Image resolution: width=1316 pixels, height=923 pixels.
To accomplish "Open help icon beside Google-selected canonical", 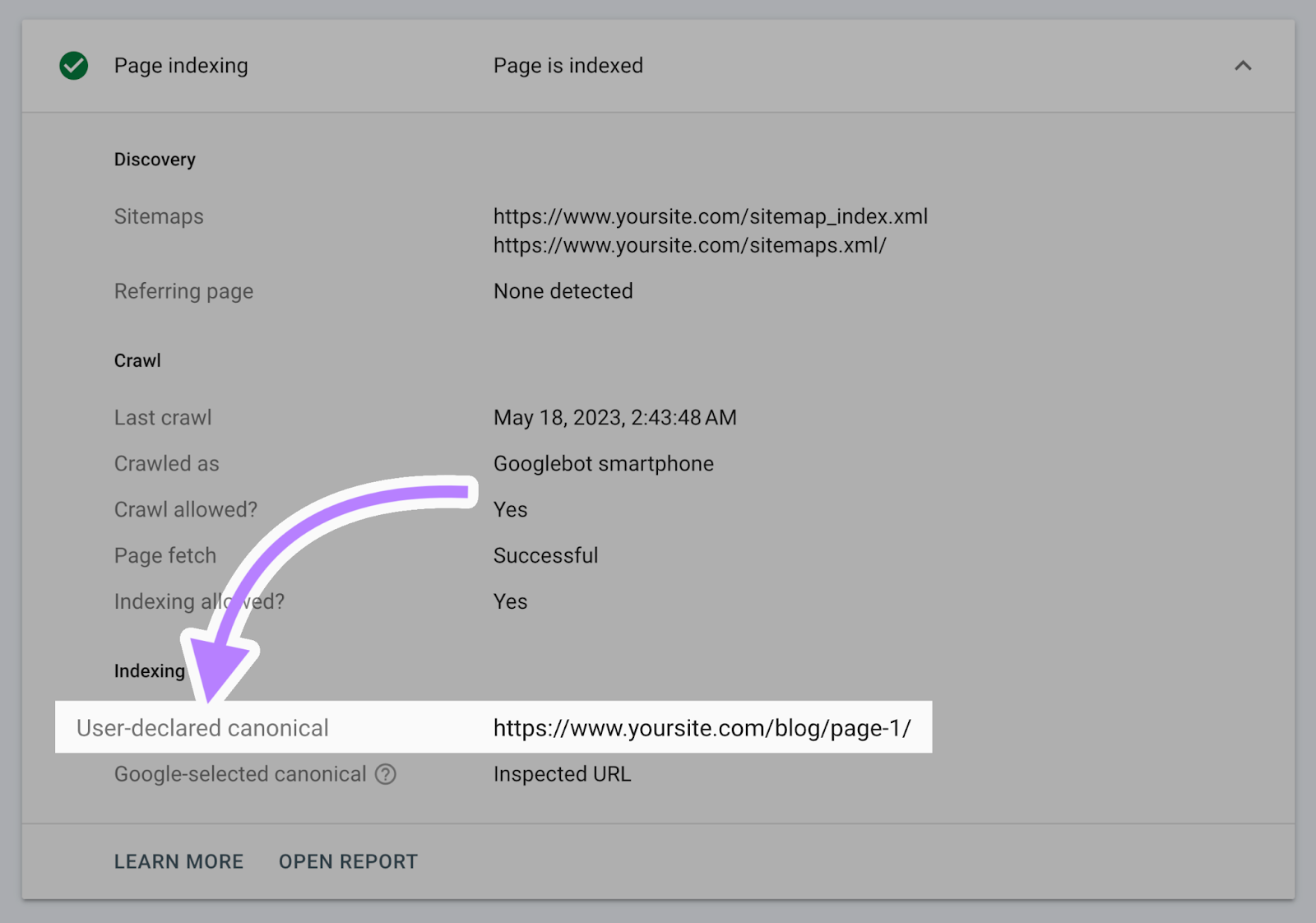I will tap(386, 774).
